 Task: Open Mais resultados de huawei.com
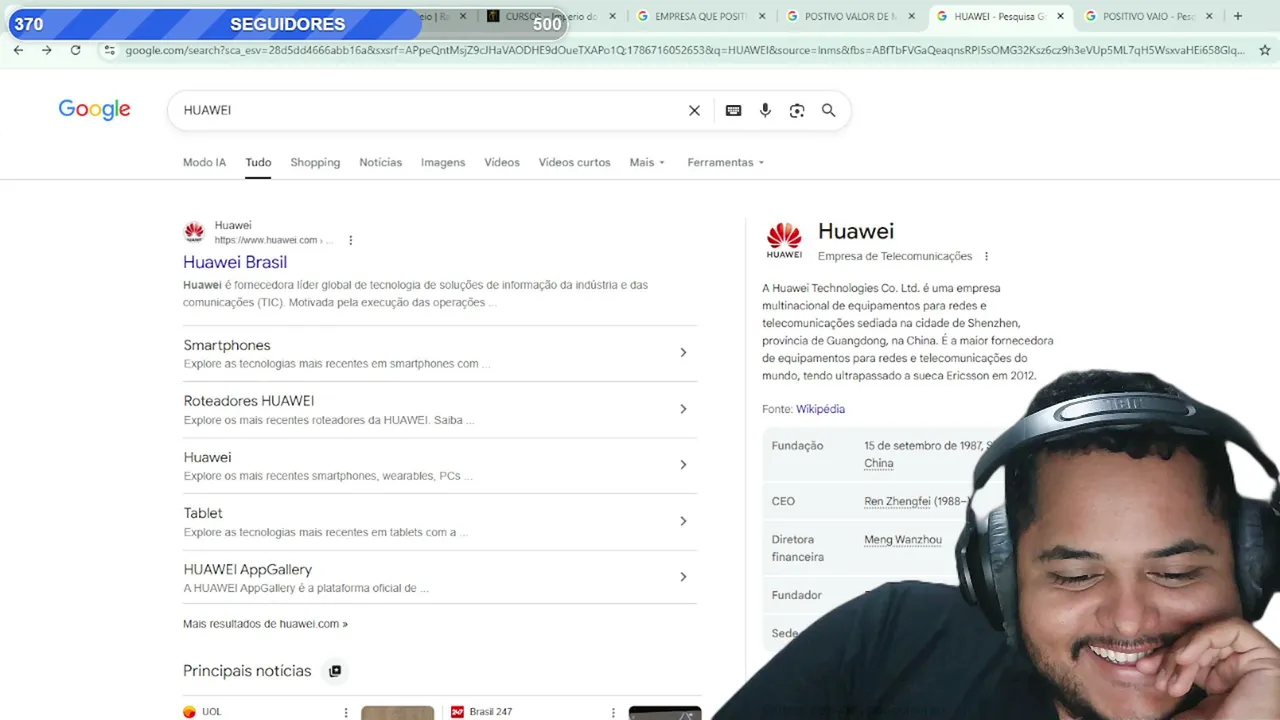tap(265, 624)
